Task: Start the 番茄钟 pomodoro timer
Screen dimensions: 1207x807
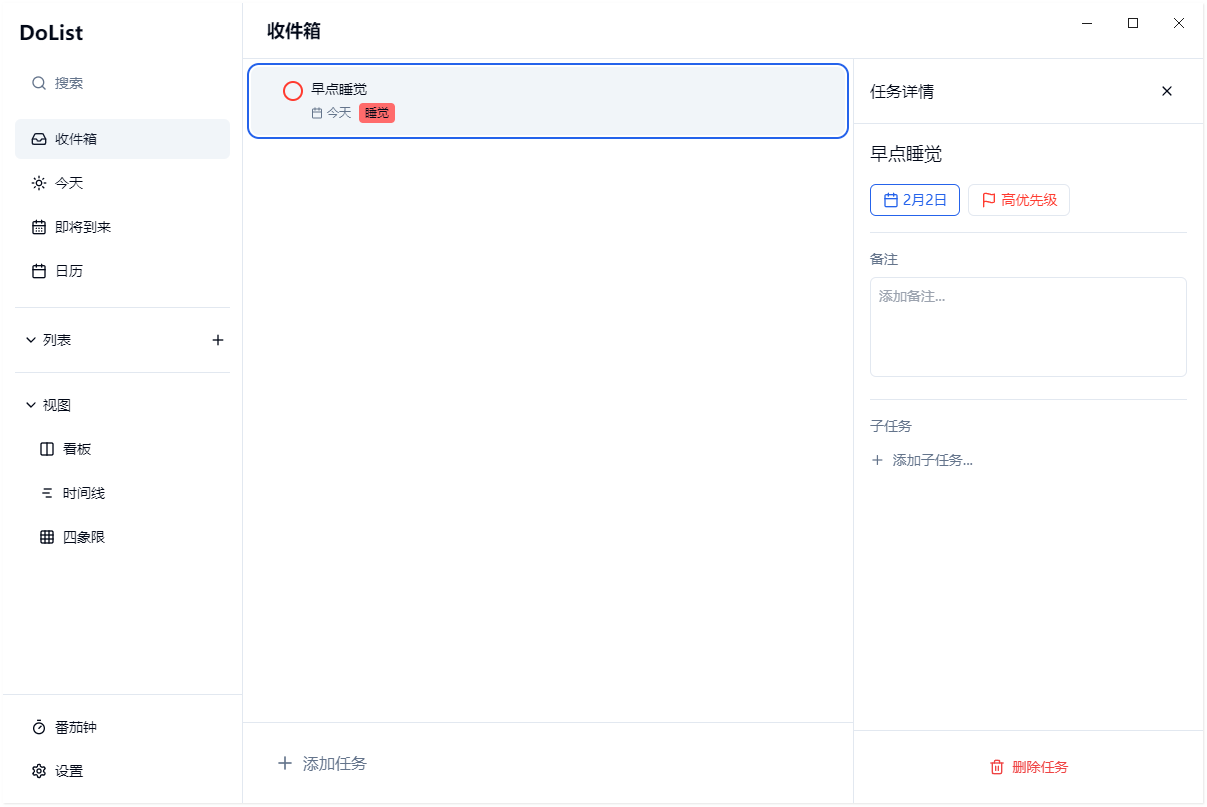Action: point(75,727)
